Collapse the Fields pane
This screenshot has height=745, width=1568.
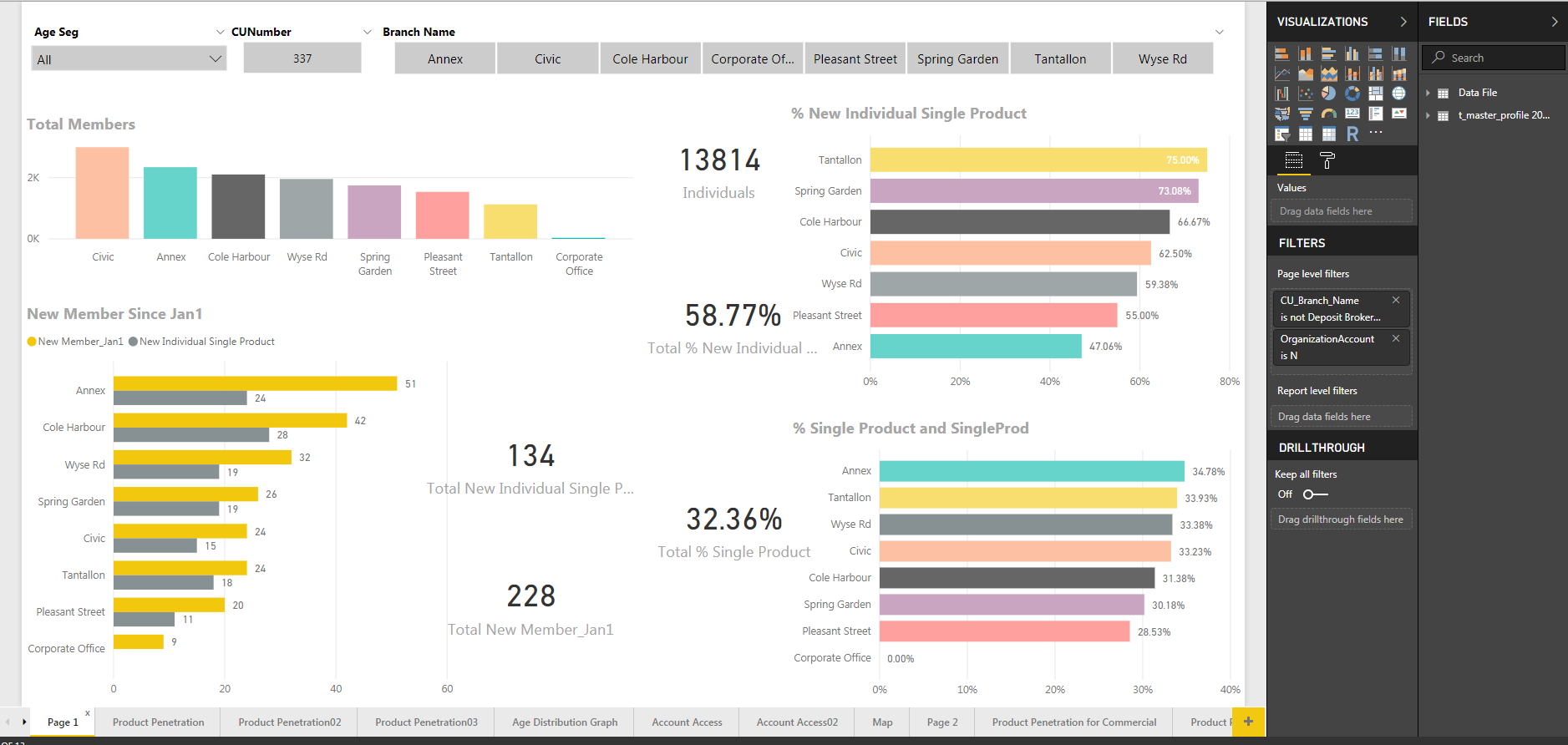tap(1555, 22)
